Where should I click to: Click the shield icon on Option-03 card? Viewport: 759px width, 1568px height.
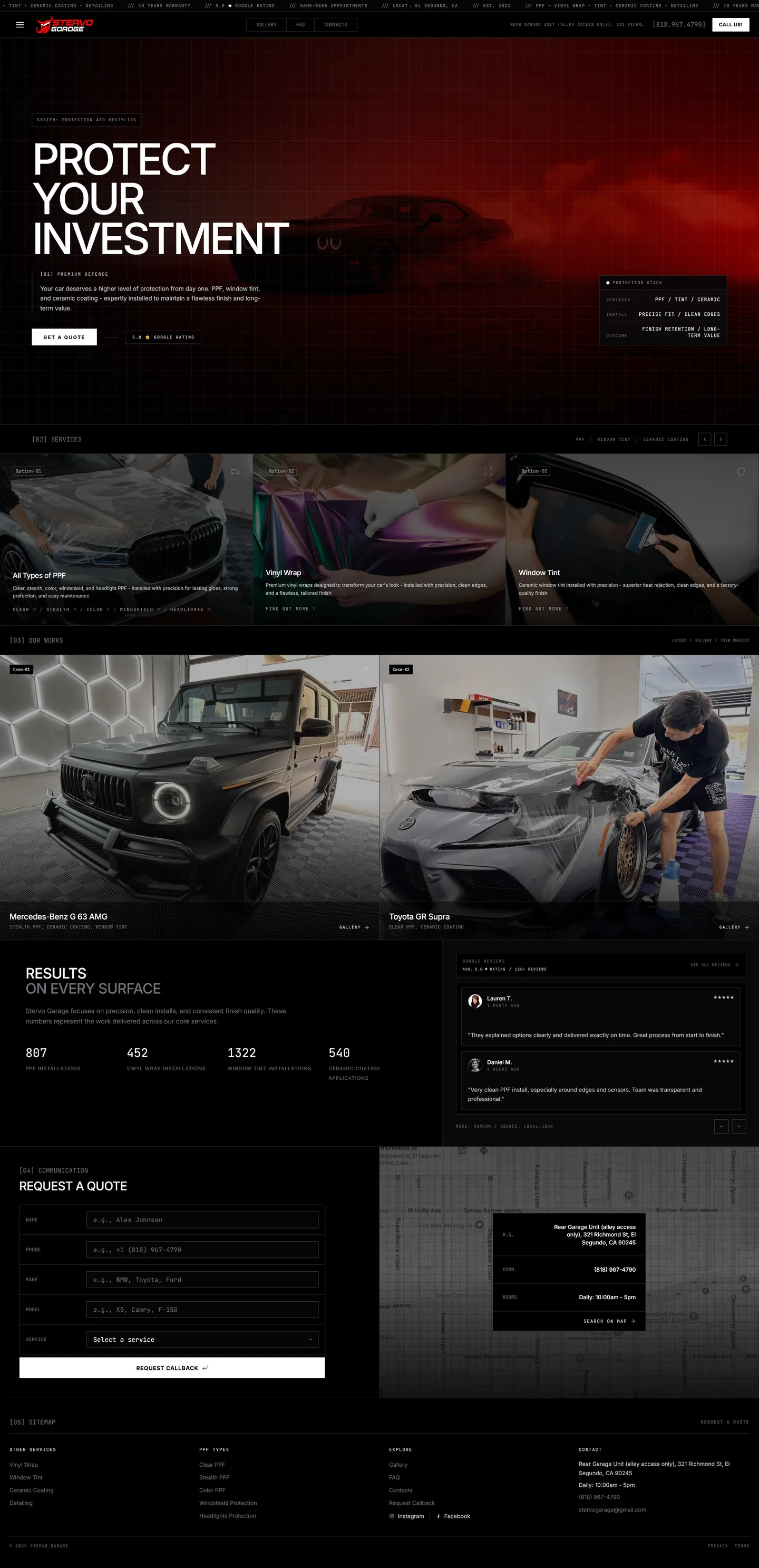tap(741, 472)
